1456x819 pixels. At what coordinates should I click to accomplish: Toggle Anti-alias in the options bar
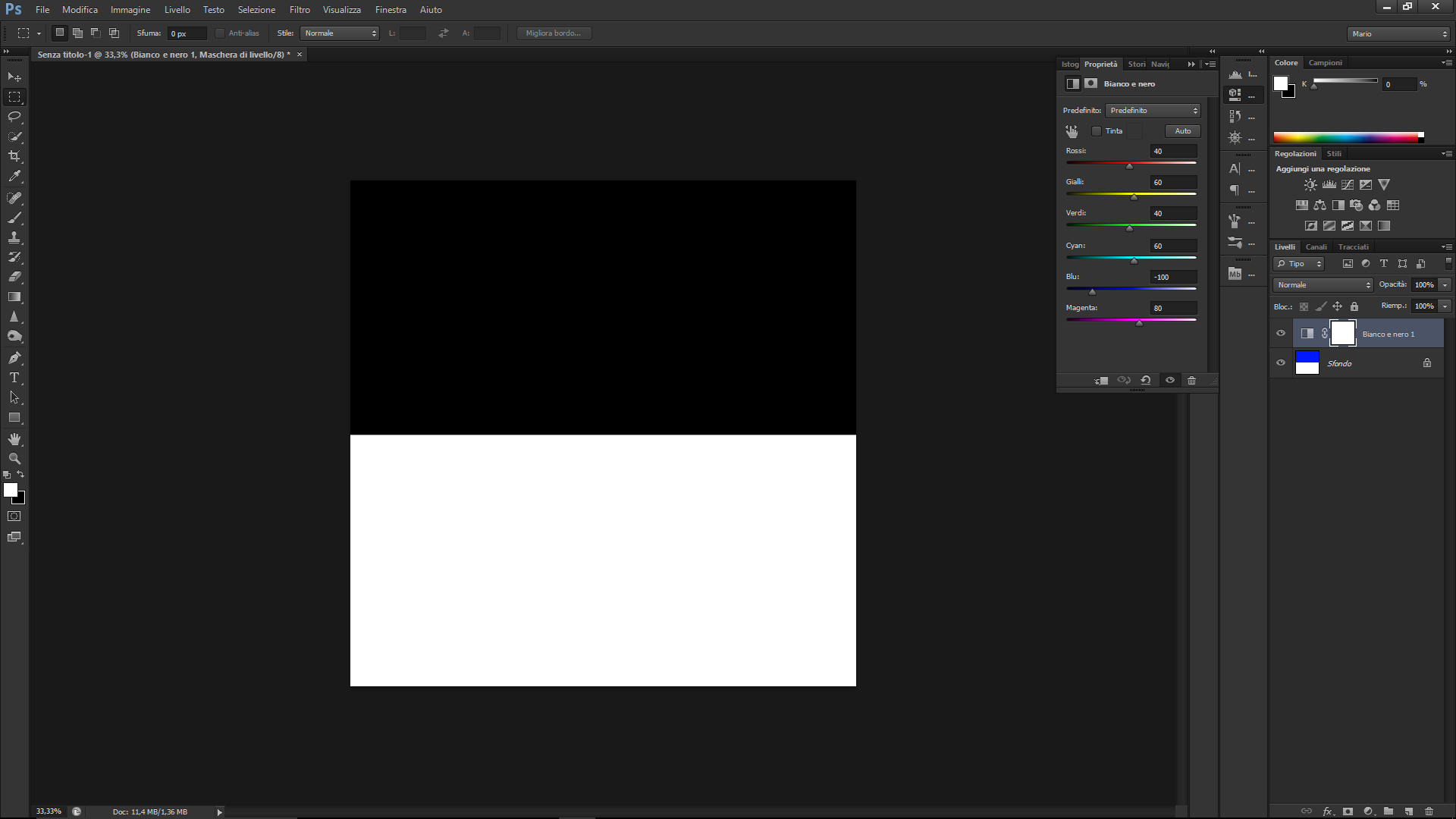click(220, 33)
